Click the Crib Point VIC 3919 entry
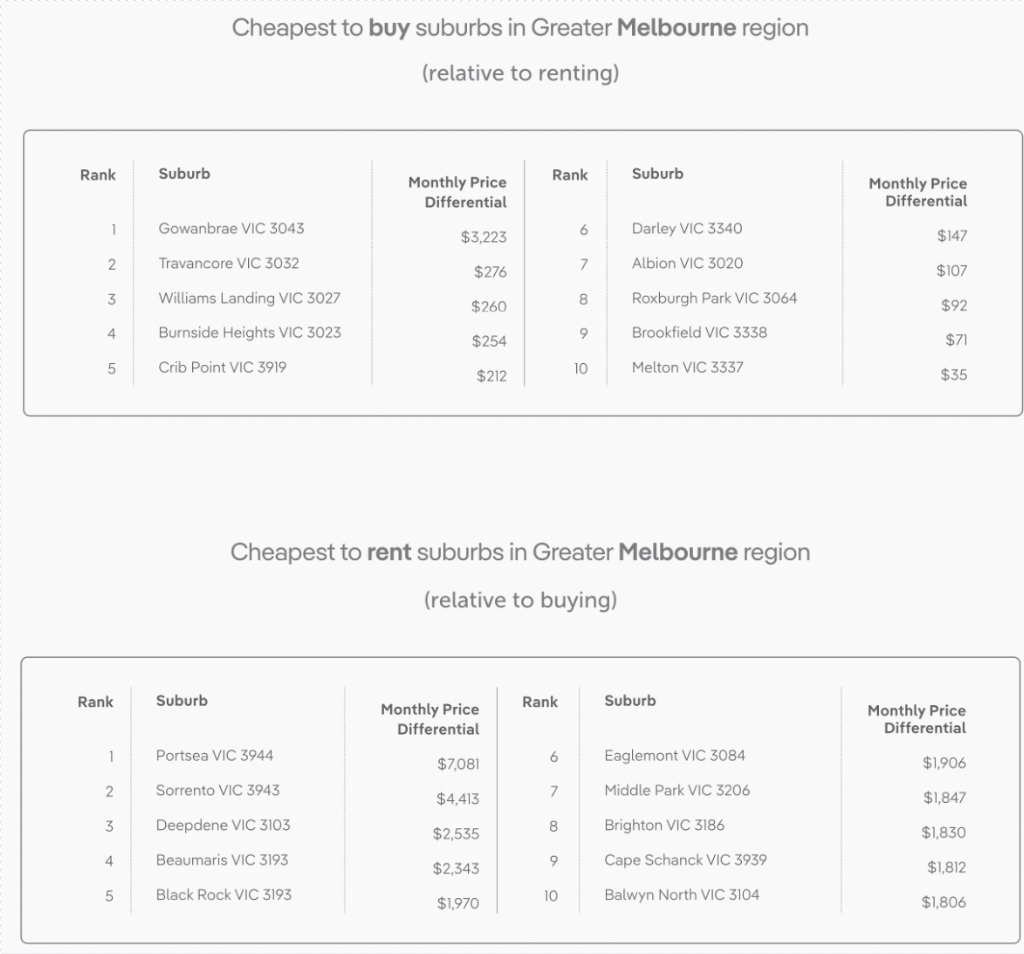Viewport: 1024px width, 954px height. click(222, 367)
